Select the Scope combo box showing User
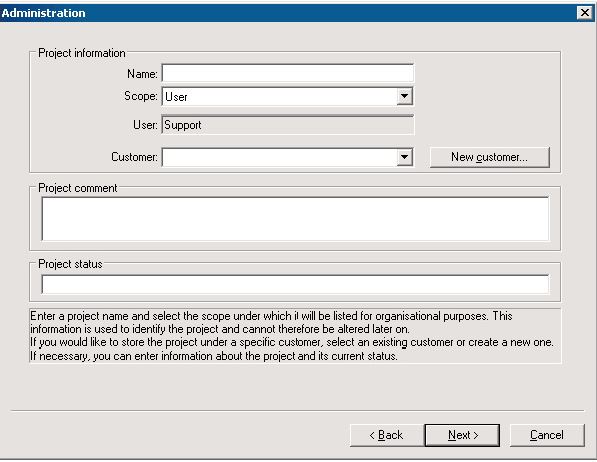This screenshot has width=597, height=462. (x=287, y=96)
